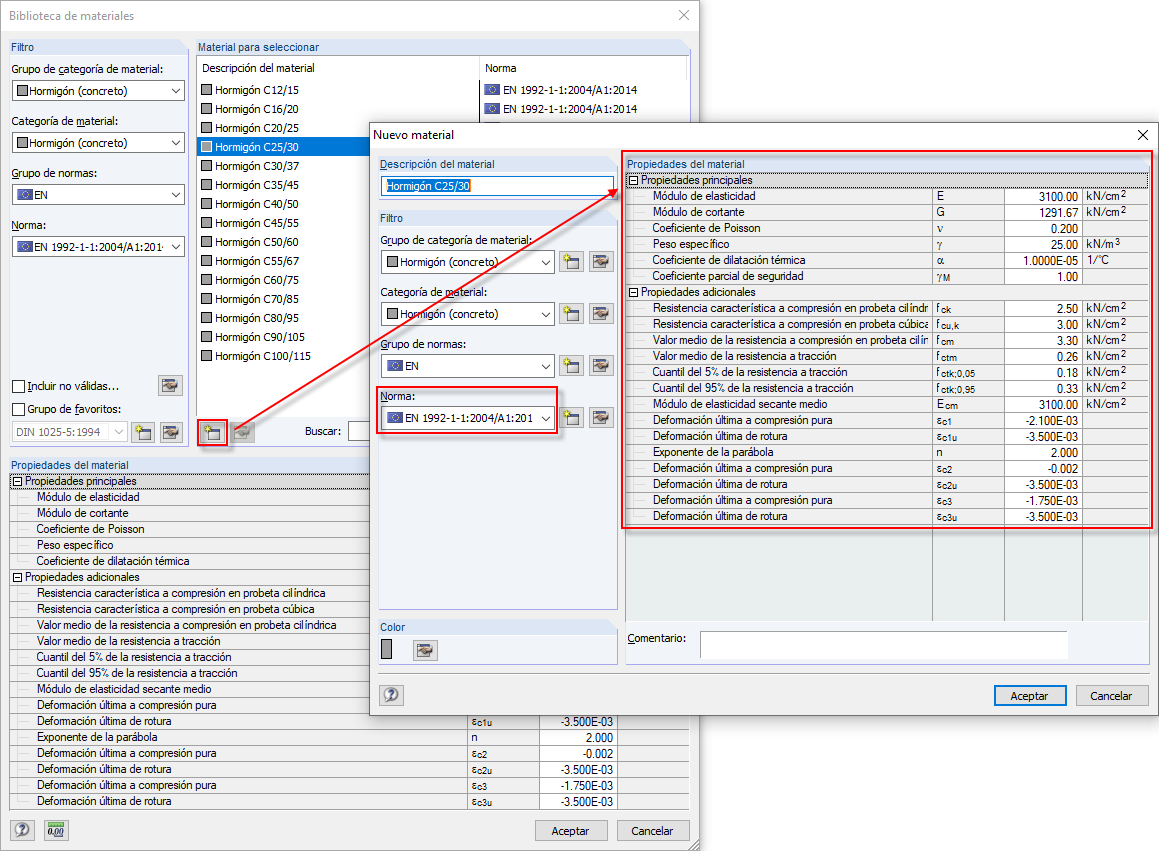Viewport: 1159px width, 851px height.
Task: Click Módulo de elasticidad value 3100.00
Action: (x=1043, y=197)
